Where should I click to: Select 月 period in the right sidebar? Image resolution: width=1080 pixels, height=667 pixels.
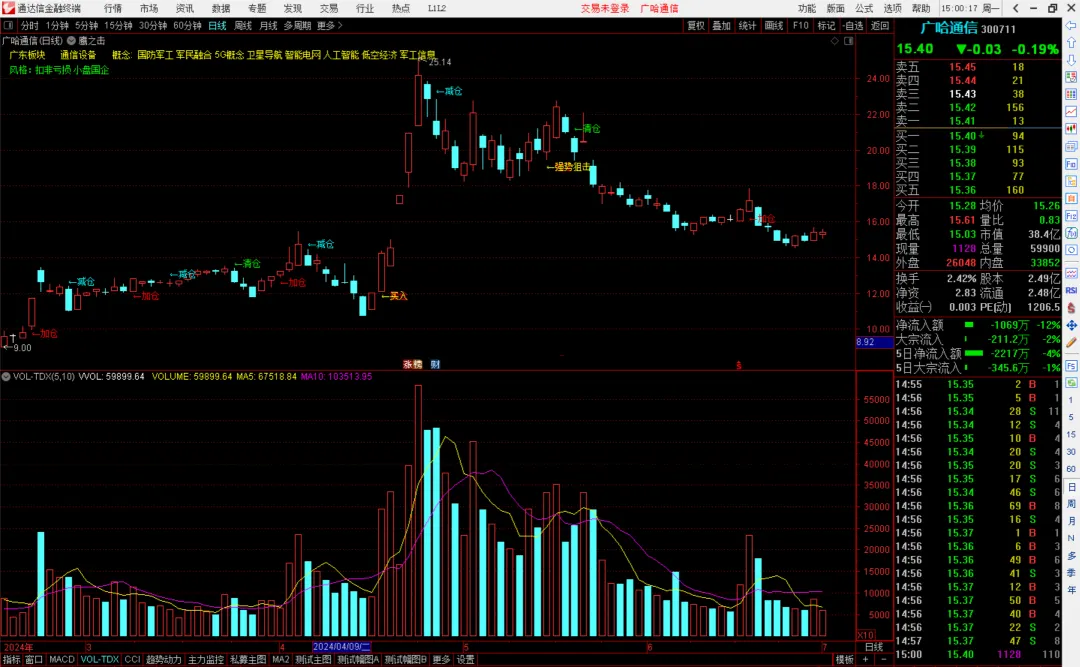coord(1071,521)
